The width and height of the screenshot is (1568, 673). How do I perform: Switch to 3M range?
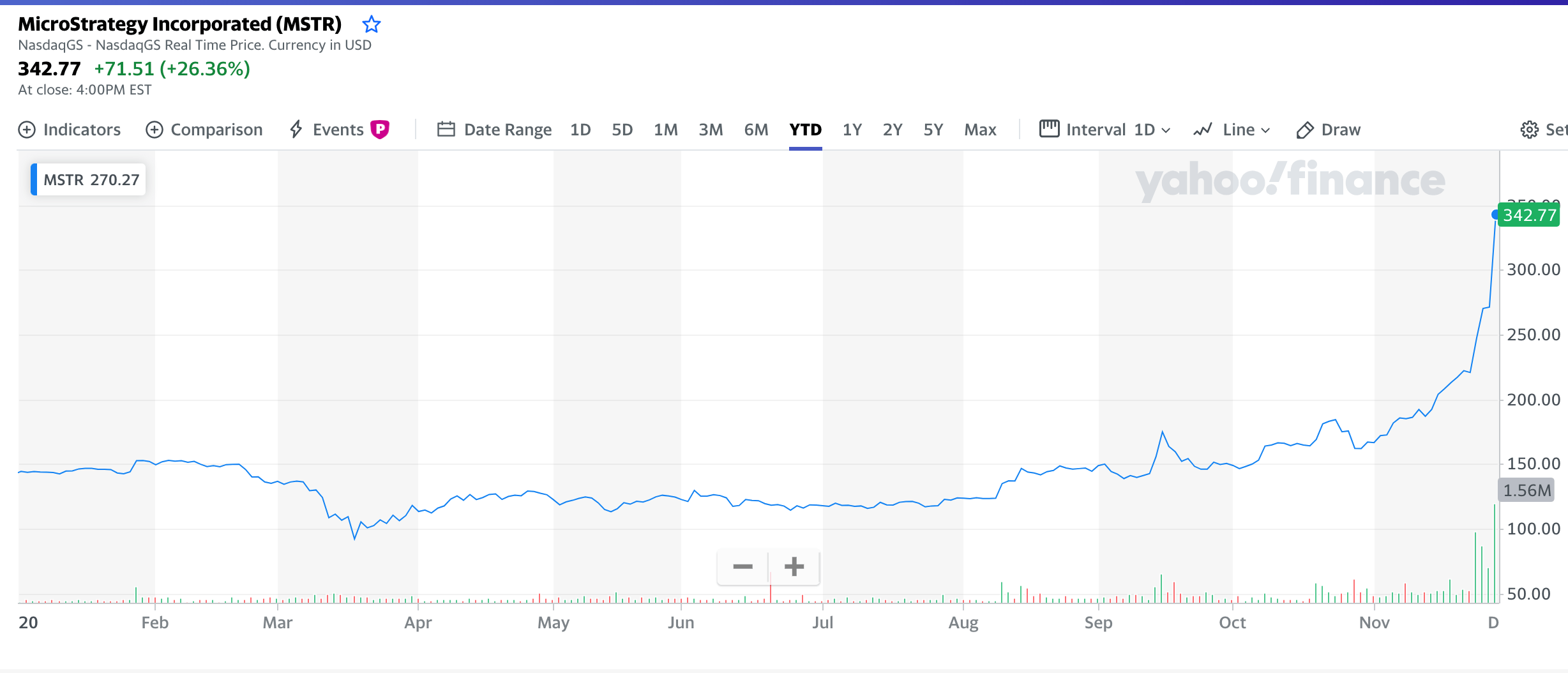[711, 130]
